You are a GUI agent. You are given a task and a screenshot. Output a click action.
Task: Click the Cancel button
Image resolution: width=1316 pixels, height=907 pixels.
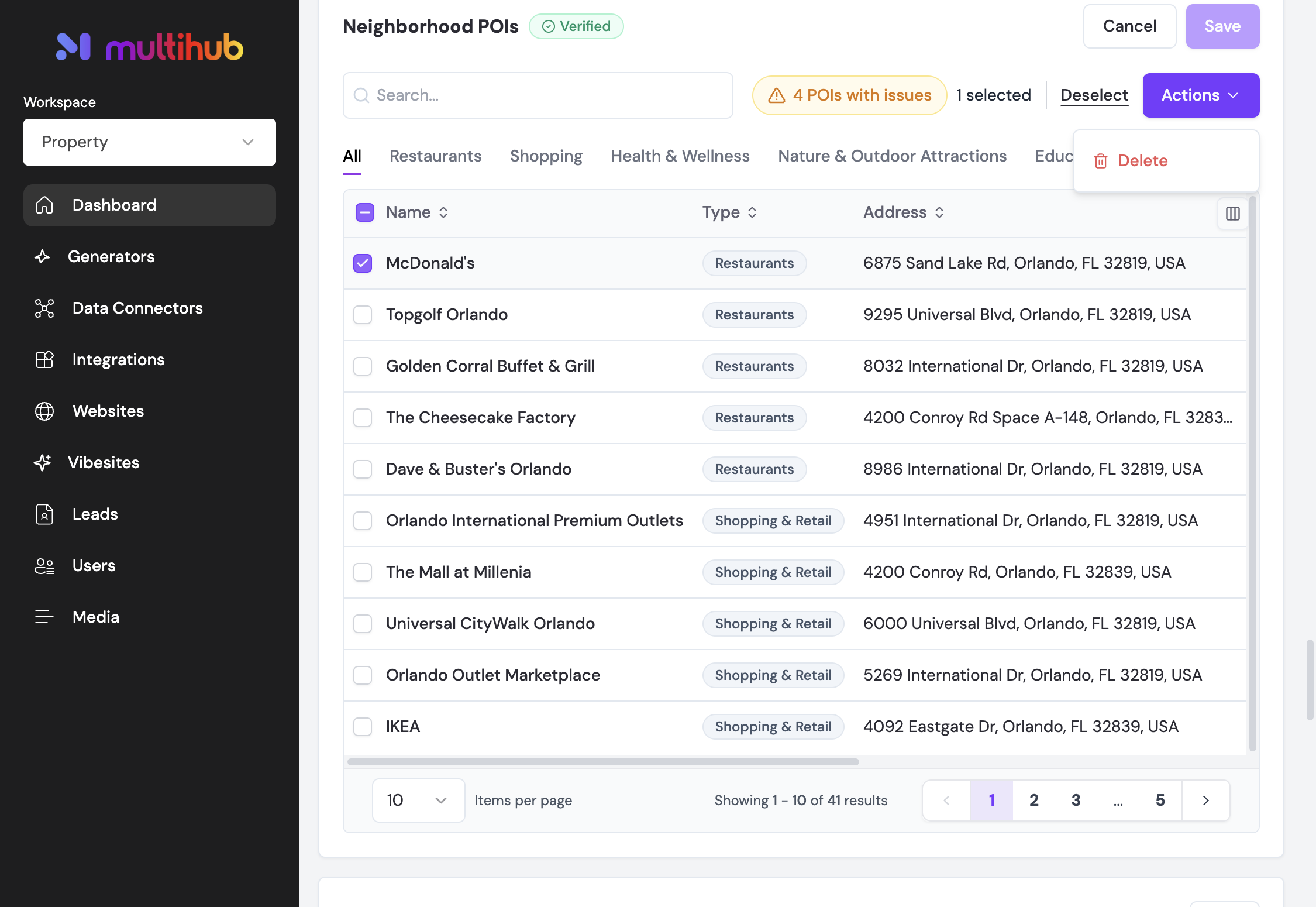tap(1129, 26)
